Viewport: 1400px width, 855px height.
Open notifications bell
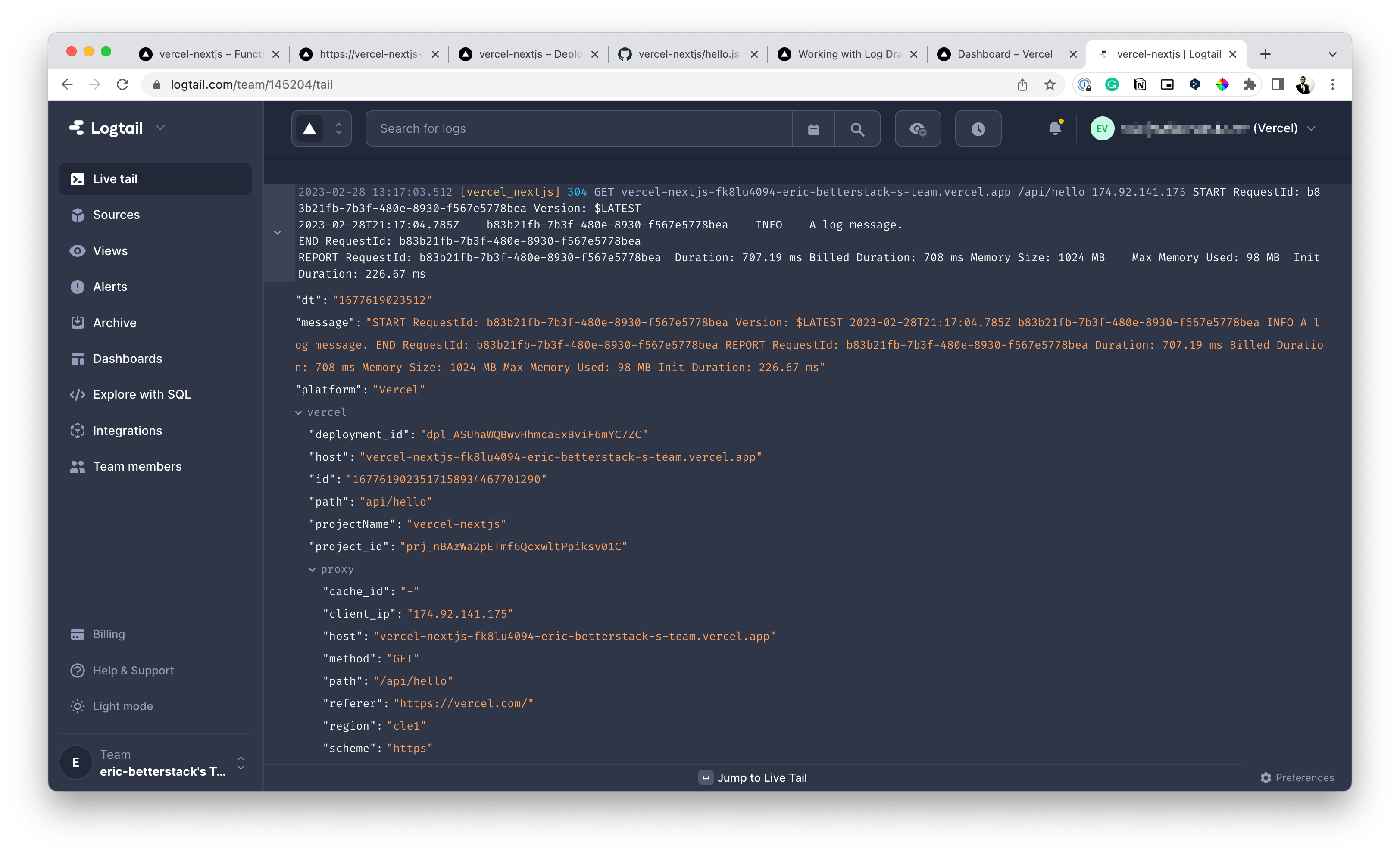[x=1055, y=128]
